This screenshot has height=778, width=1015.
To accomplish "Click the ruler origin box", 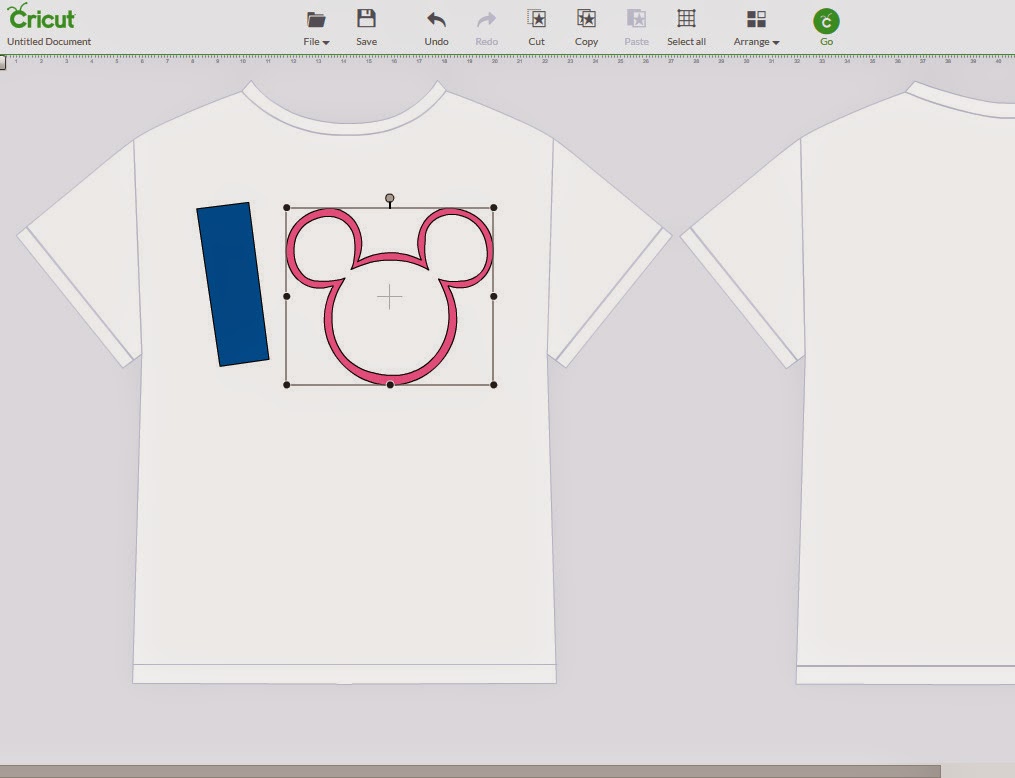I will tap(3, 62).
